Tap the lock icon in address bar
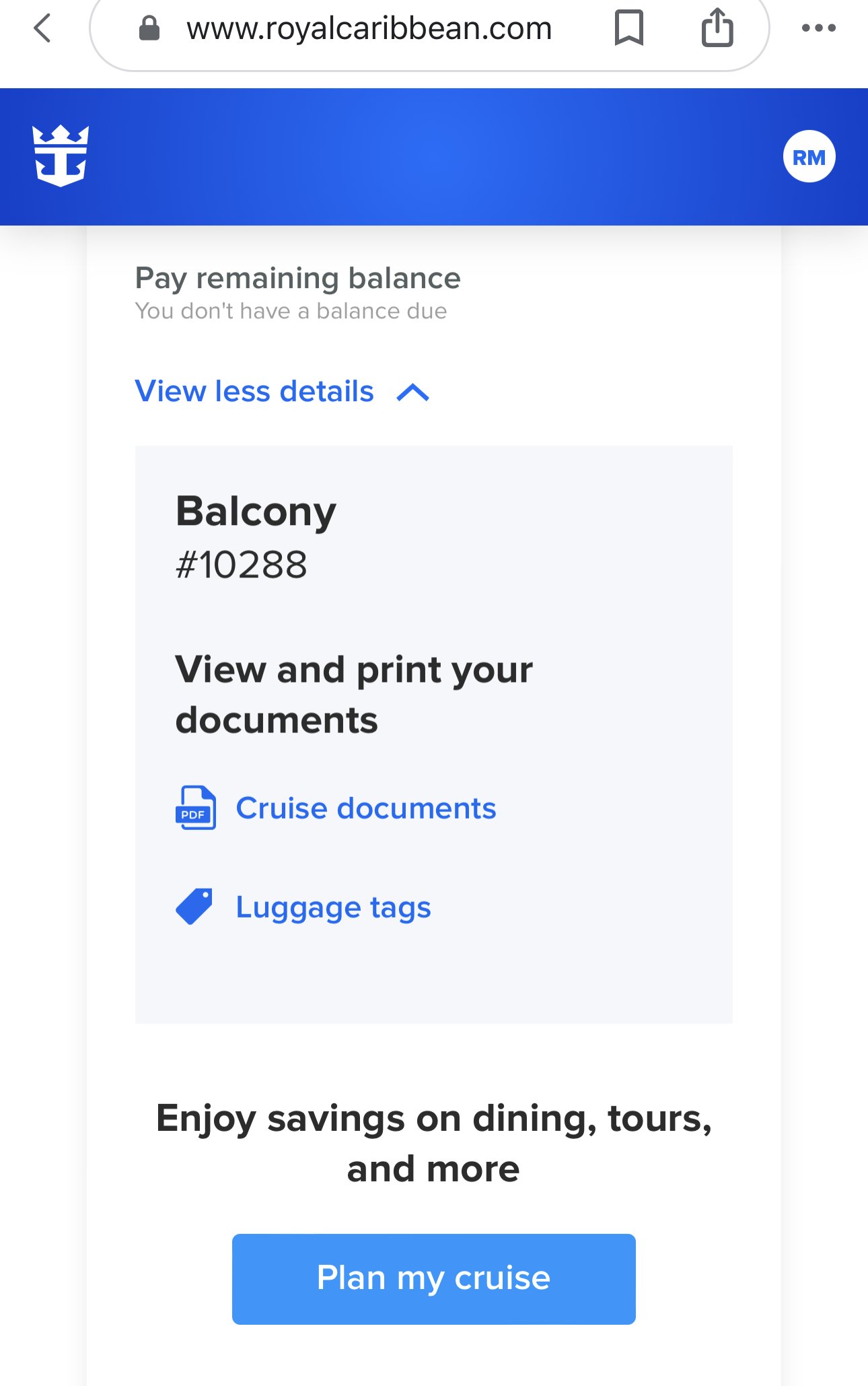The height and width of the screenshot is (1386, 868). pyautogui.click(x=149, y=28)
